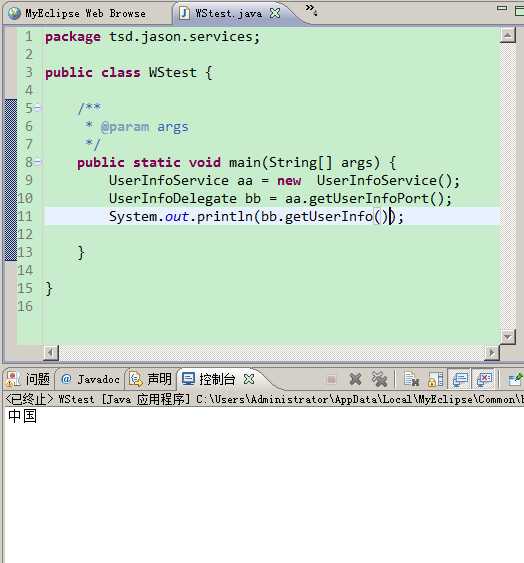
Task: Toggle Scroll Lock in console toolbar
Action: click(x=435, y=379)
